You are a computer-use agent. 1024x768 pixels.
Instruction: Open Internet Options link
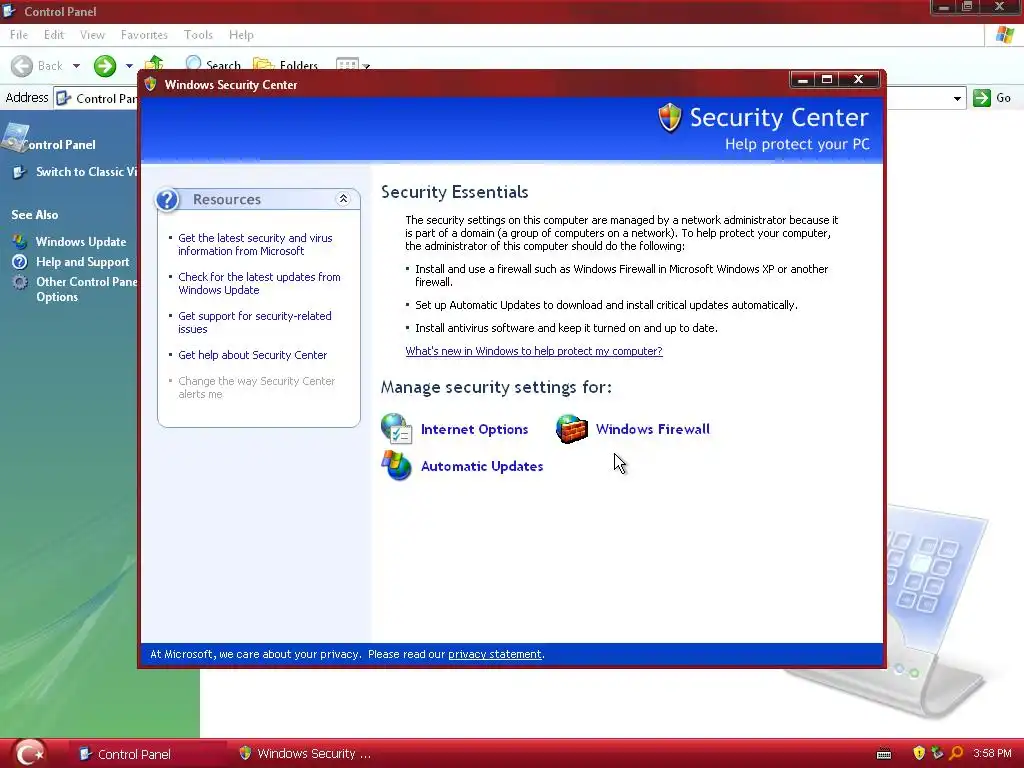tap(474, 429)
